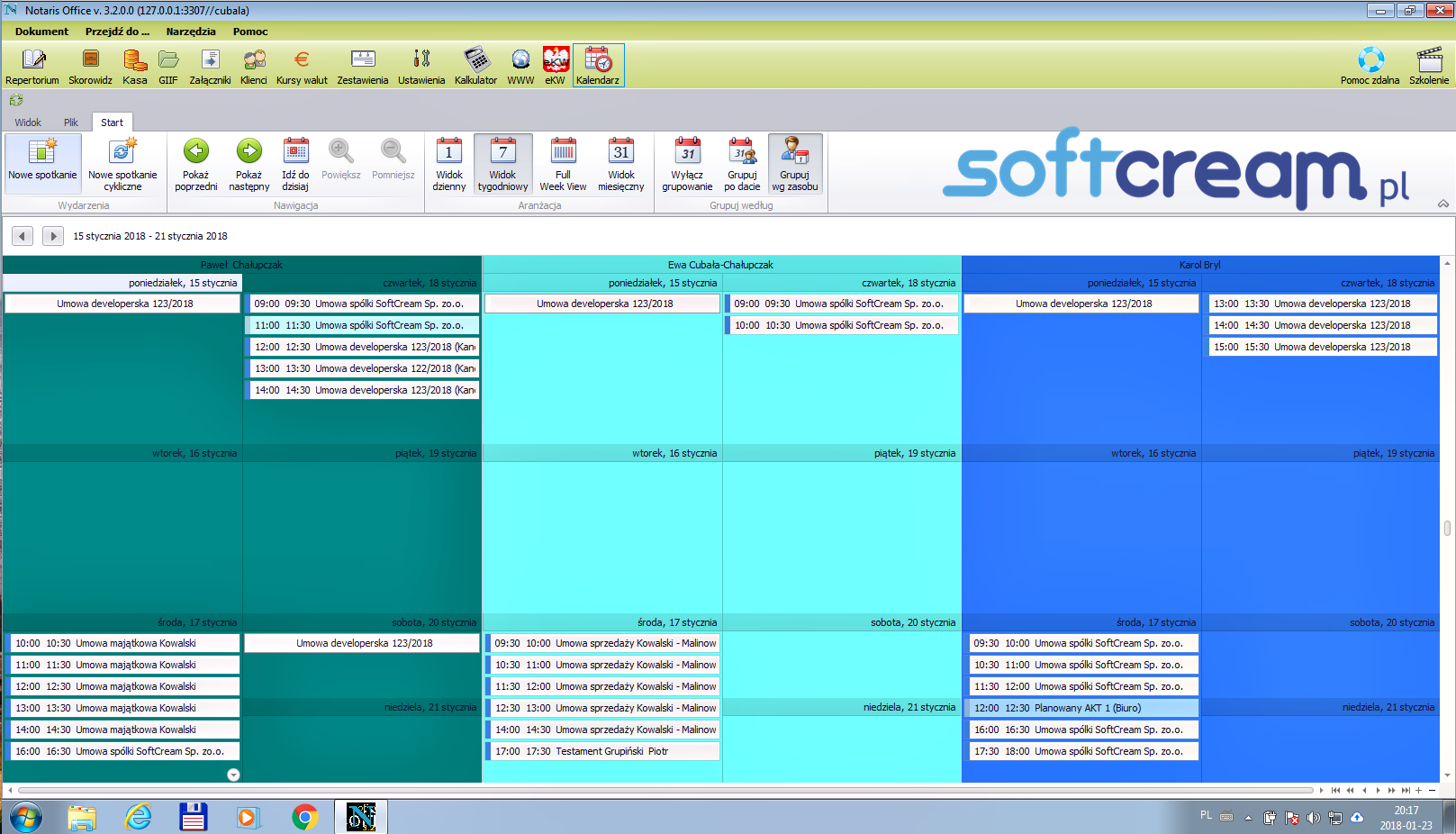The width and height of the screenshot is (1456, 834).
Task: Collapse the ribbon with the chevron
Action: pos(1443,204)
